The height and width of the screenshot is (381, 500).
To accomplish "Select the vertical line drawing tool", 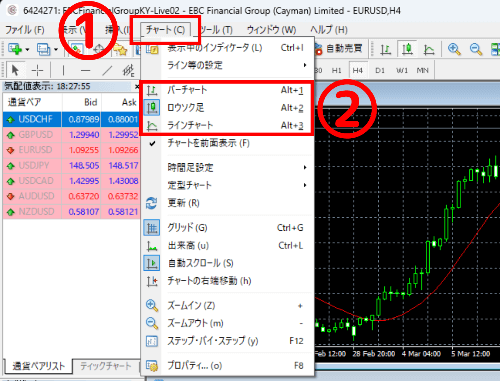I will (x=63, y=70).
